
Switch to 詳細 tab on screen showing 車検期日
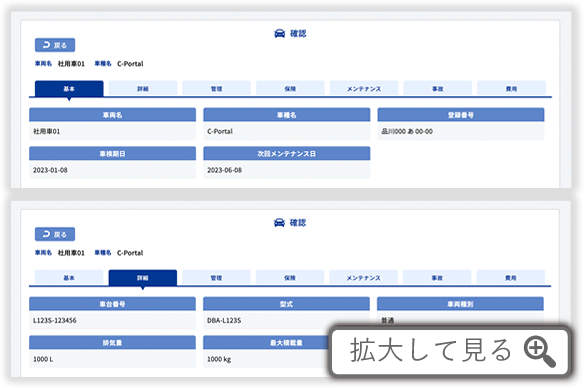[143, 89]
